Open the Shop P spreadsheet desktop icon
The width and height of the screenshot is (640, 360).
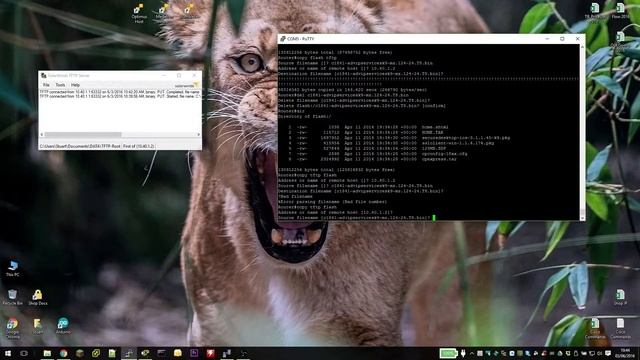click(620, 297)
